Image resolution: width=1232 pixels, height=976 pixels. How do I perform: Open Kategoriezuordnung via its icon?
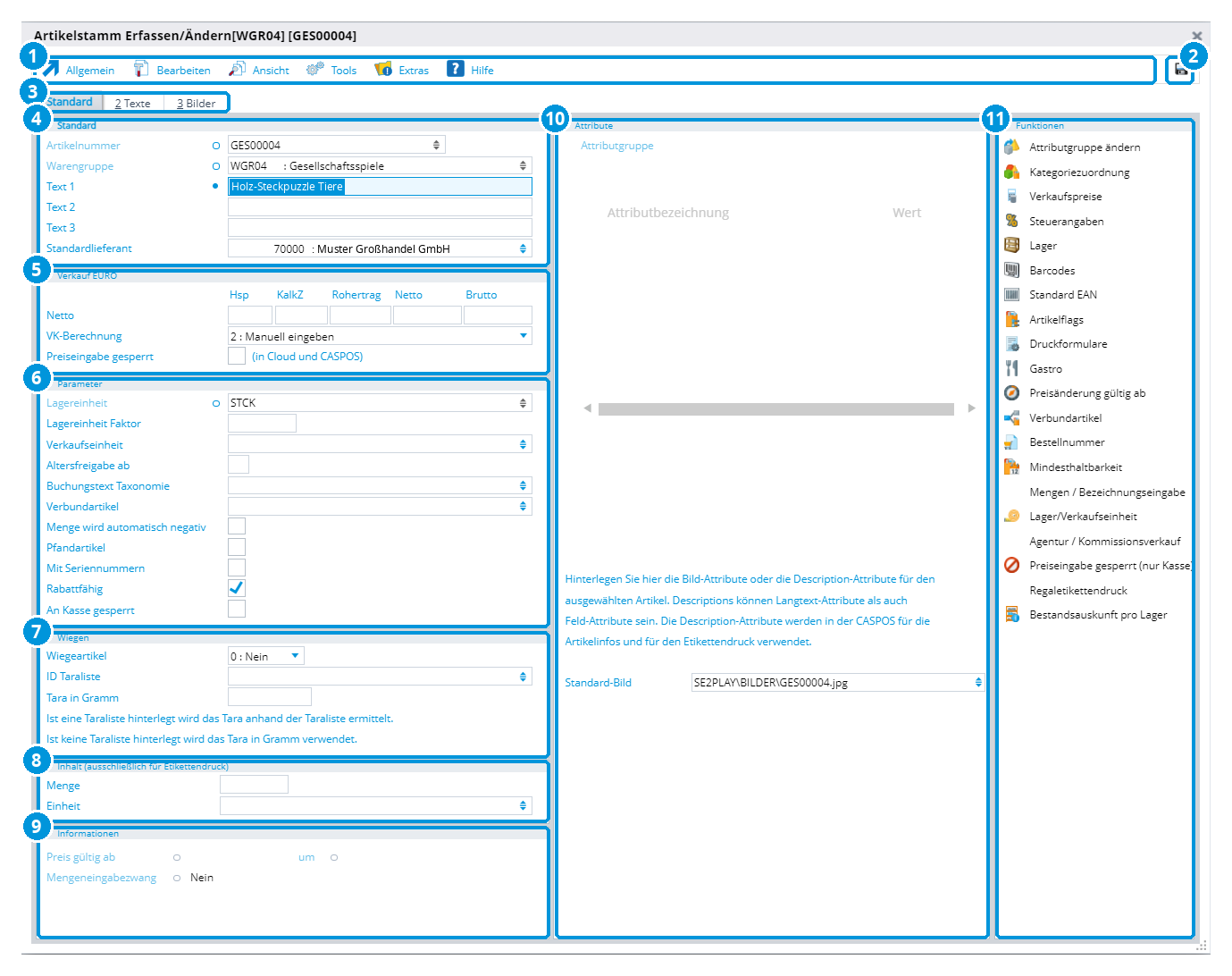1011,172
